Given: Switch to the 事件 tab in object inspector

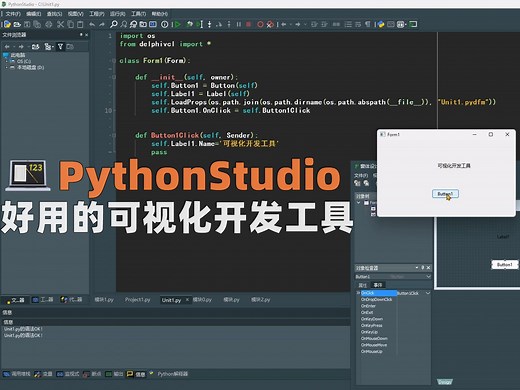Looking at the screenshot, I should tap(378, 285).
